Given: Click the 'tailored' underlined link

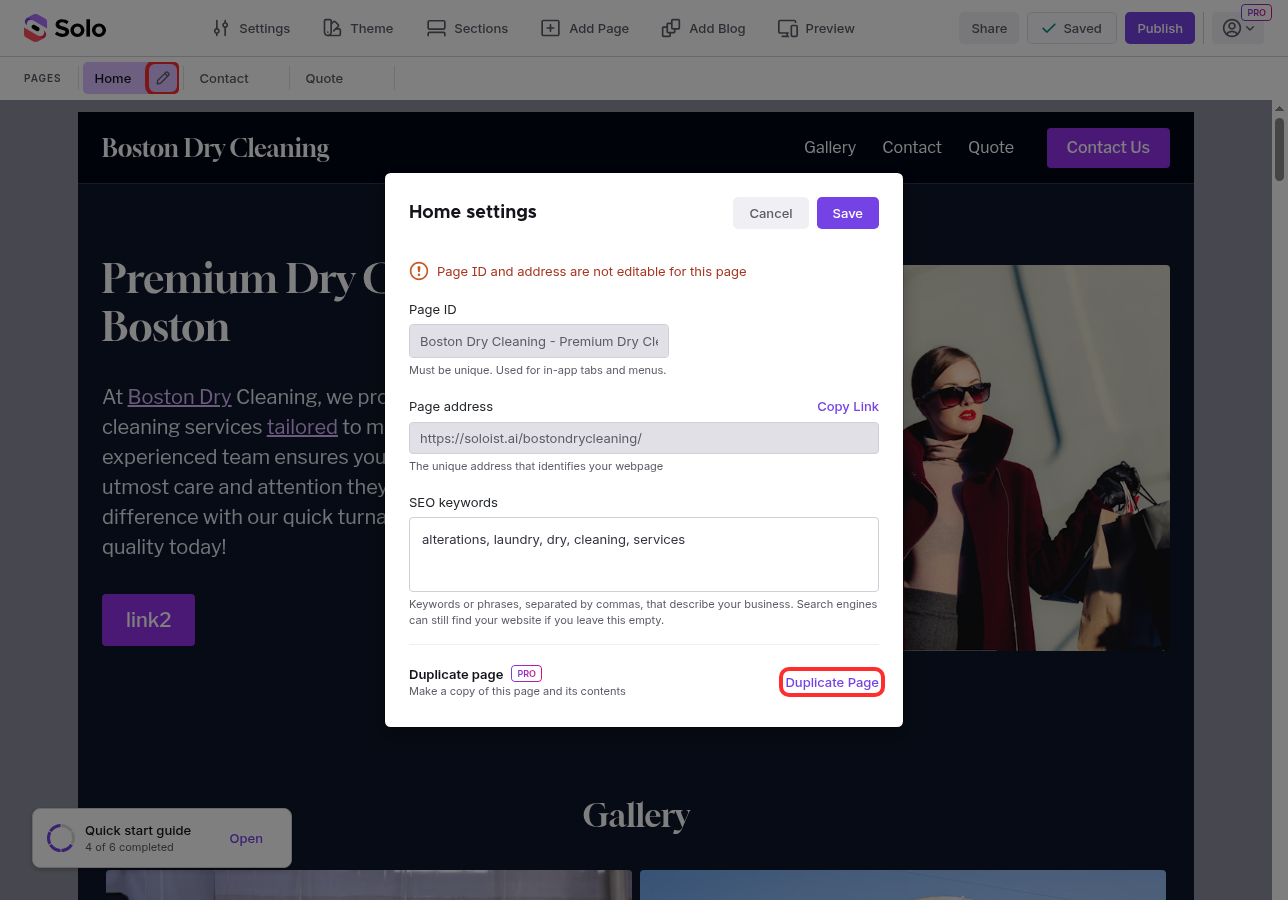Looking at the screenshot, I should tap(302, 427).
